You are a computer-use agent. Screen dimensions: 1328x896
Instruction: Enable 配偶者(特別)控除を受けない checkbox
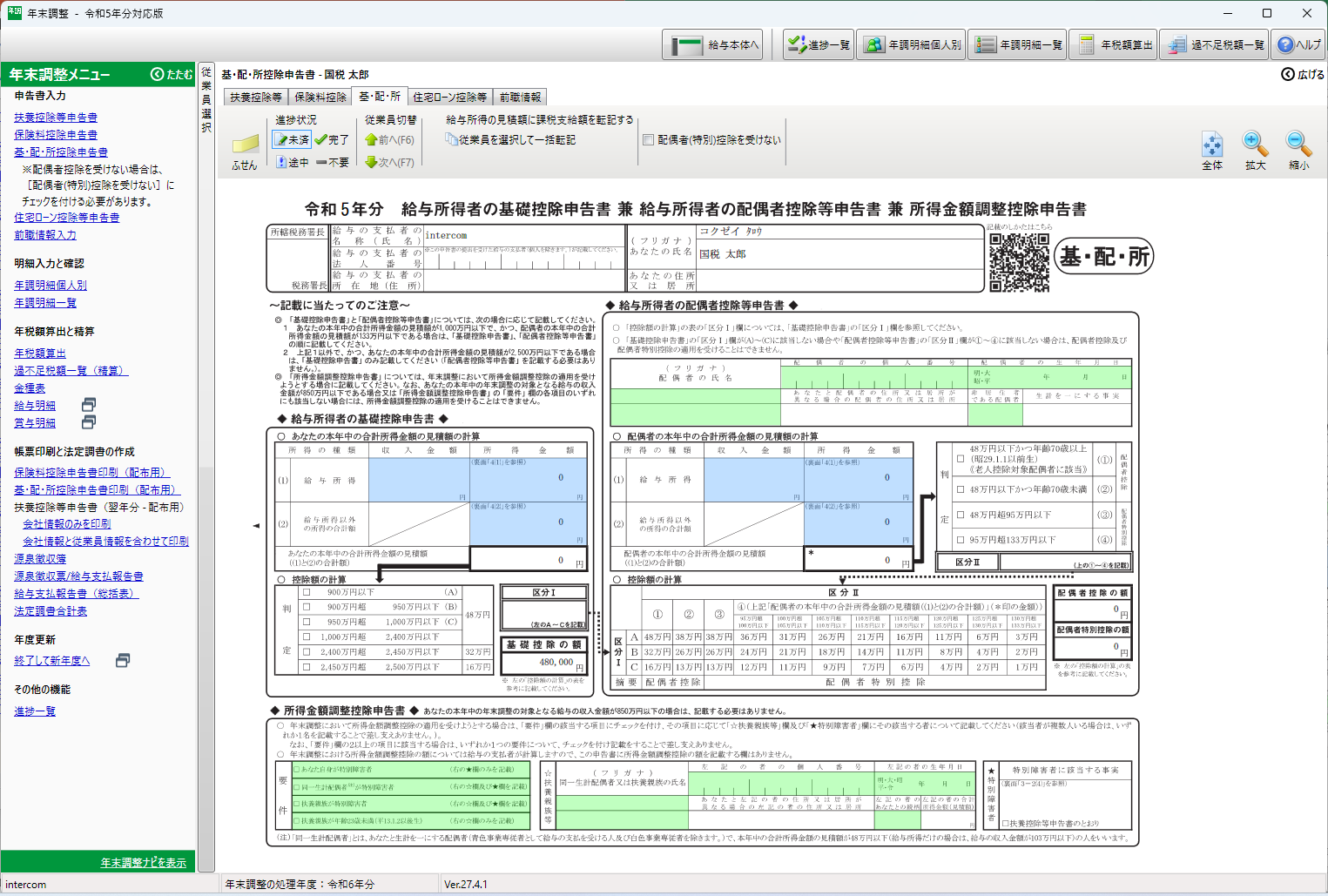coord(648,139)
